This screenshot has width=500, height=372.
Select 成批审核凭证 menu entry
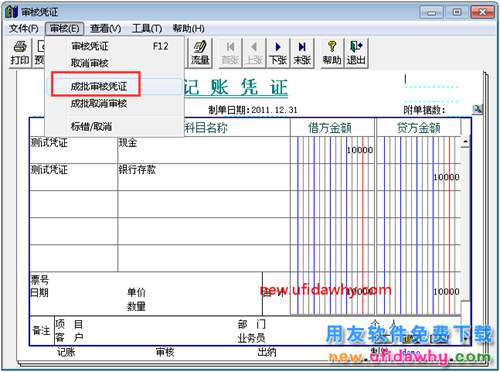point(115,86)
